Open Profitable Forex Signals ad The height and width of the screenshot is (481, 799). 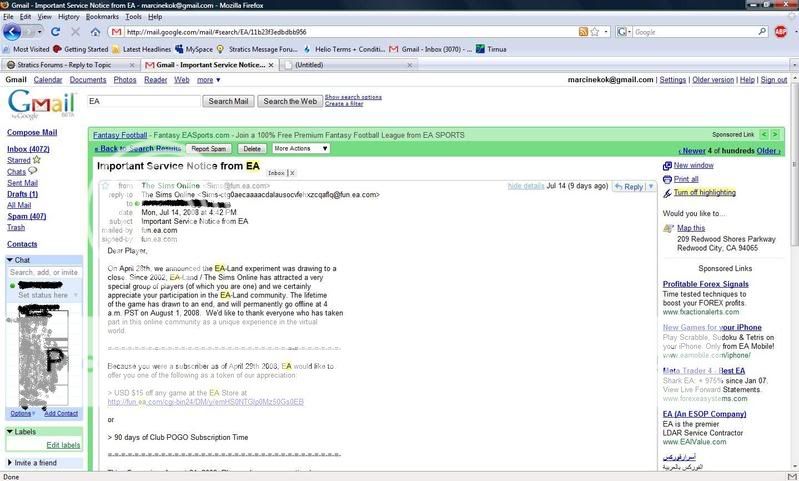706,284
